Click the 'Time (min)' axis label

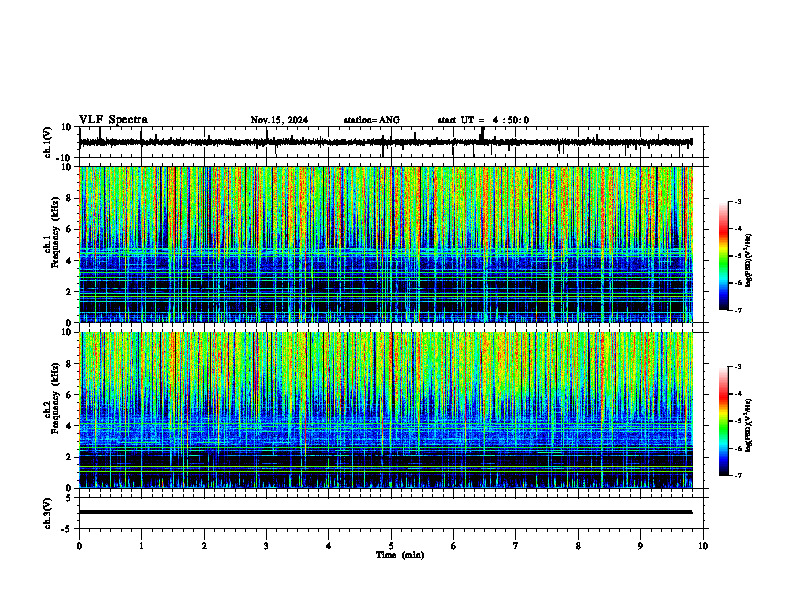400,555
